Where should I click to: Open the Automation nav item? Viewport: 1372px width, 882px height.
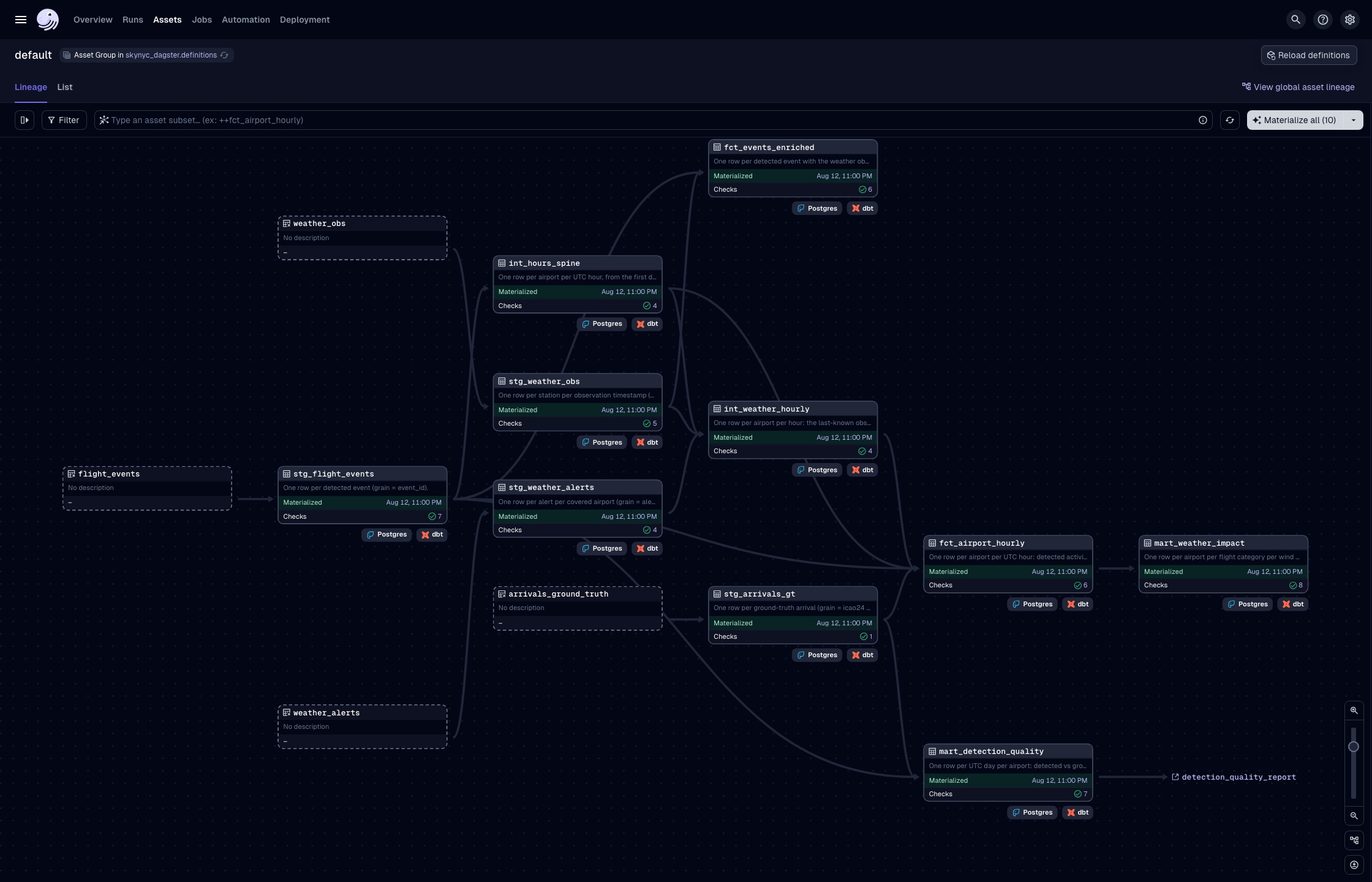[x=246, y=20]
